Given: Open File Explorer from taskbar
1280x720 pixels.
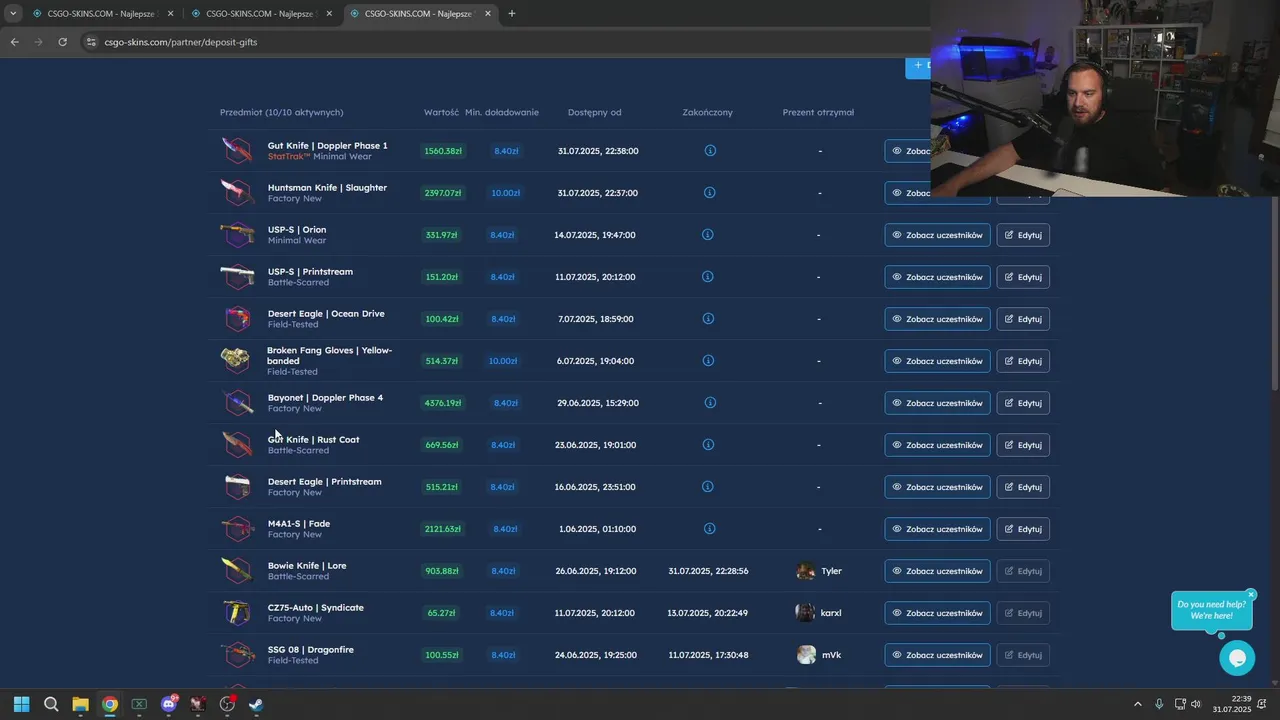Looking at the screenshot, I should [x=80, y=704].
